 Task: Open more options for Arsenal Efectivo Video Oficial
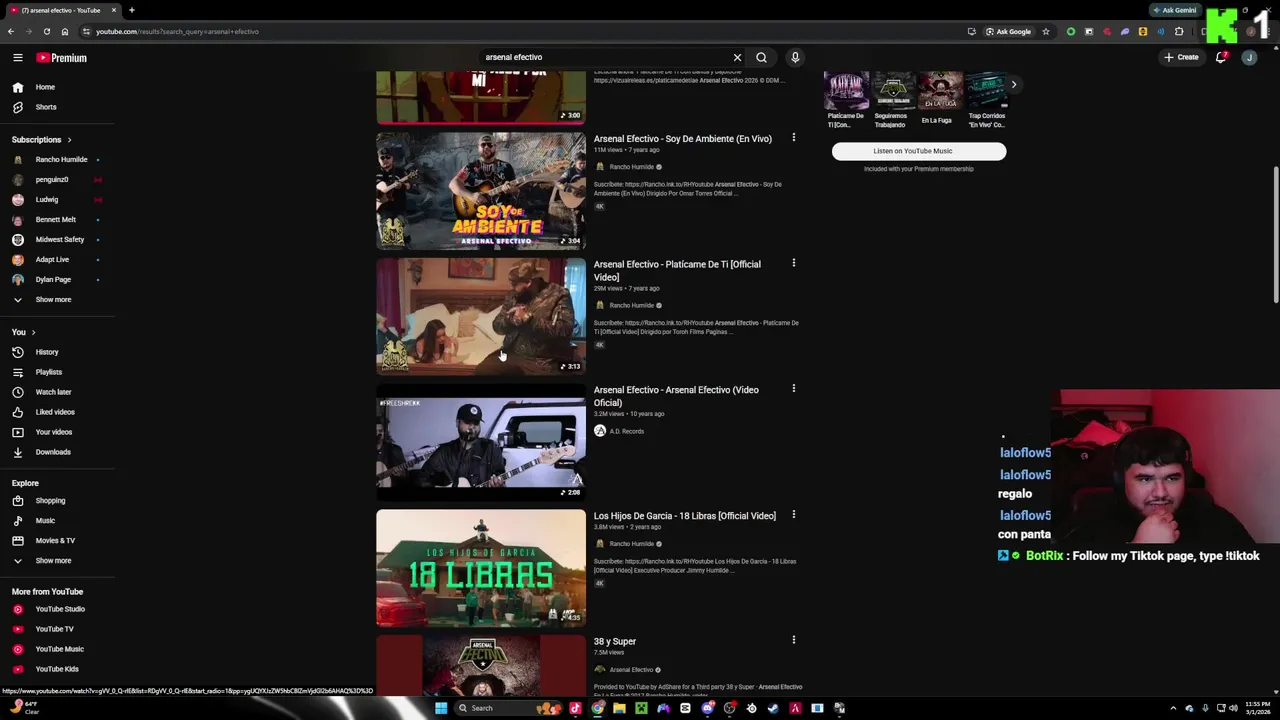click(x=794, y=388)
